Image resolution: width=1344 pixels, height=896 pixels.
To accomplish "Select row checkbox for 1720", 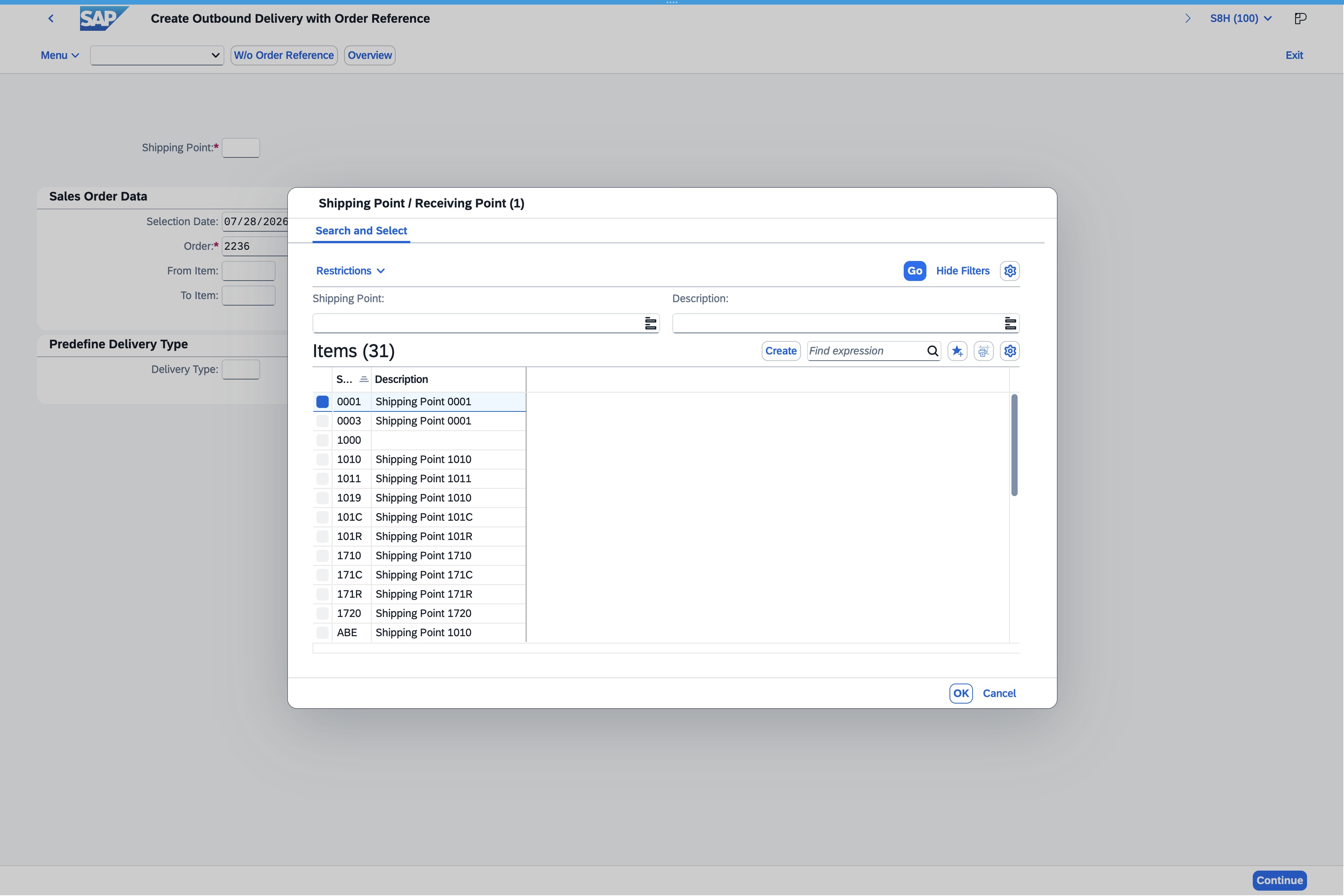I will (322, 613).
